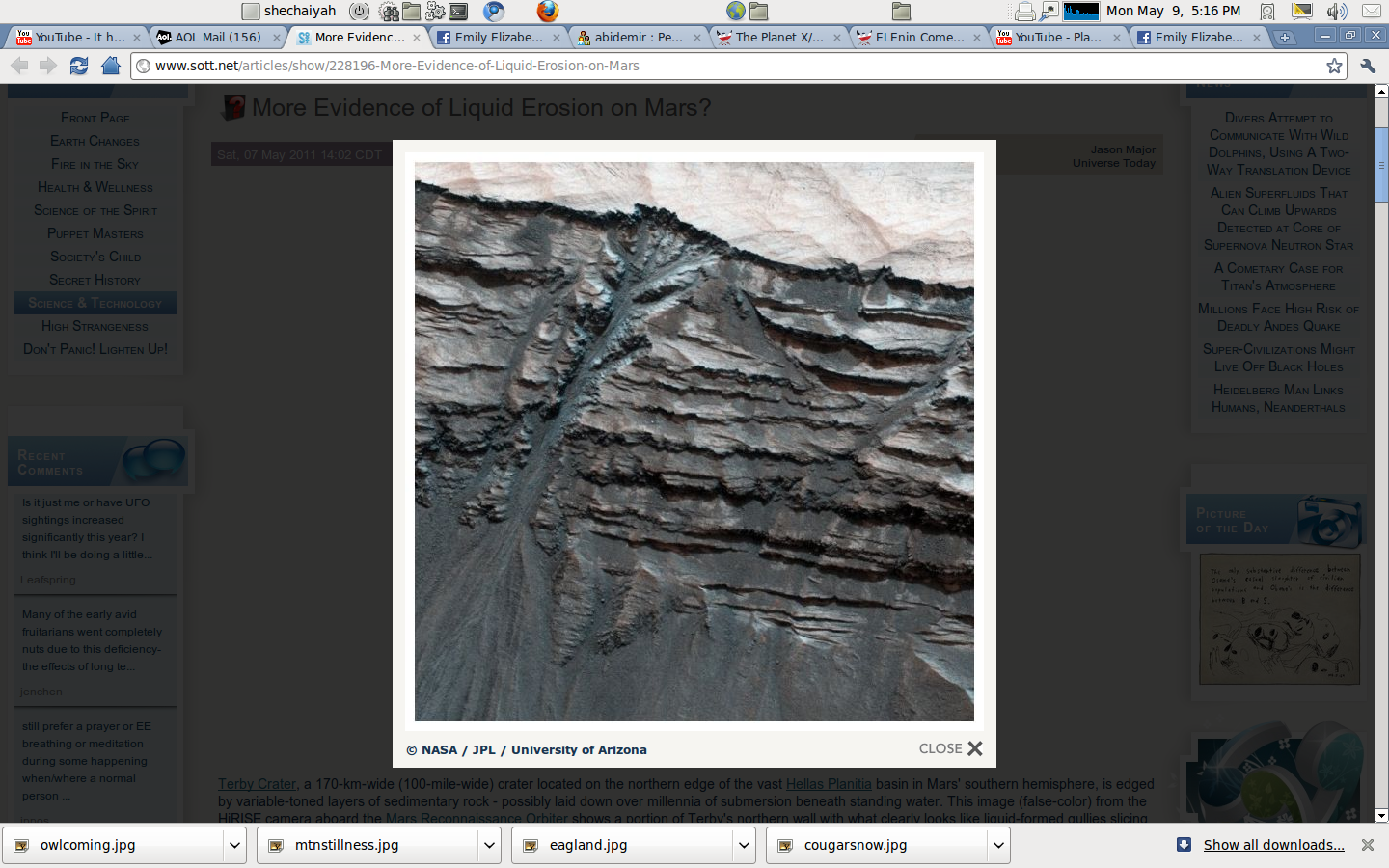Click the power button in the panel

click(359, 12)
